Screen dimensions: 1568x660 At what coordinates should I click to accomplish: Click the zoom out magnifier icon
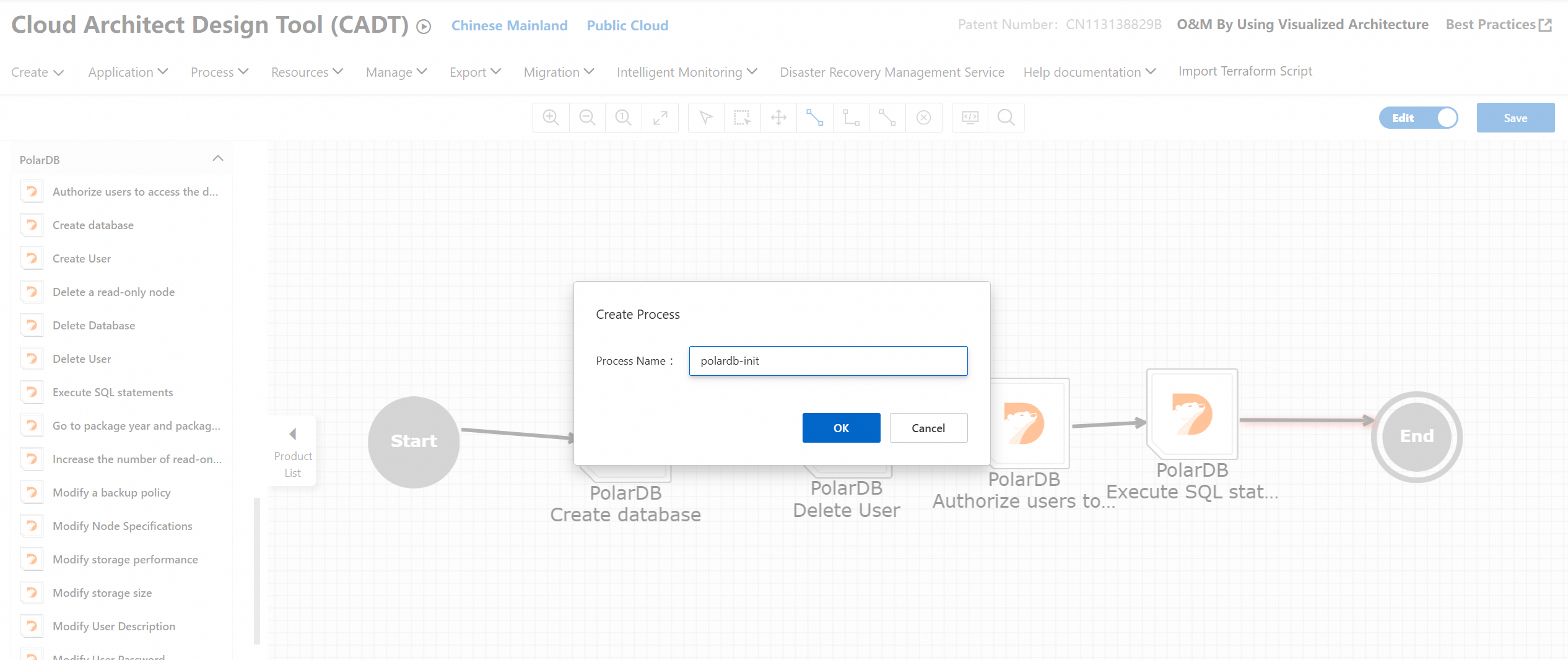coord(587,118)
